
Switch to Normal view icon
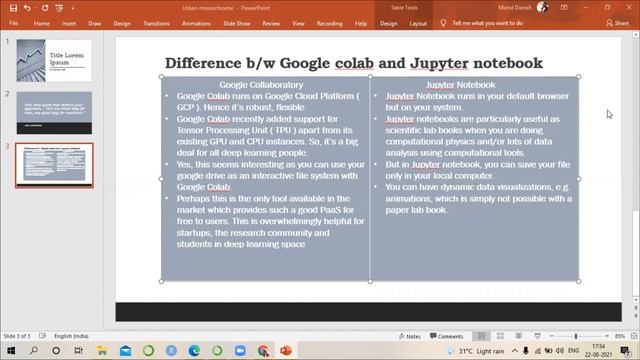(482, 336)
